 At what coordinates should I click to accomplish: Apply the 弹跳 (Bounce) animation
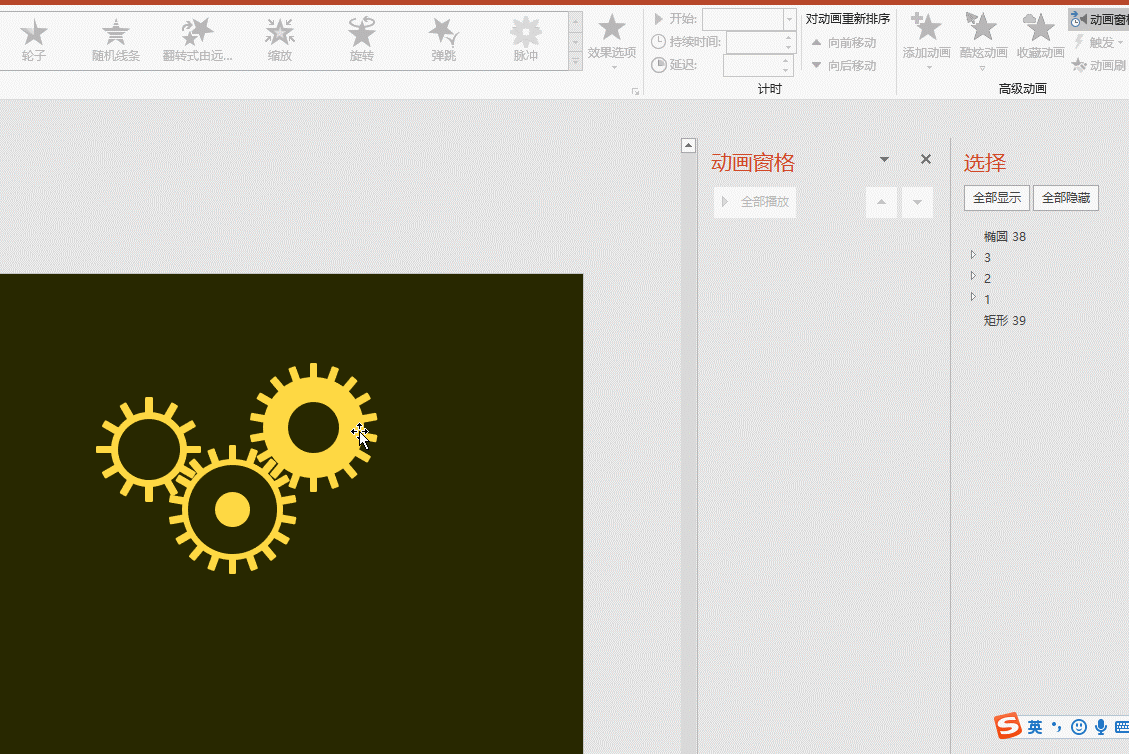point(443,40)
